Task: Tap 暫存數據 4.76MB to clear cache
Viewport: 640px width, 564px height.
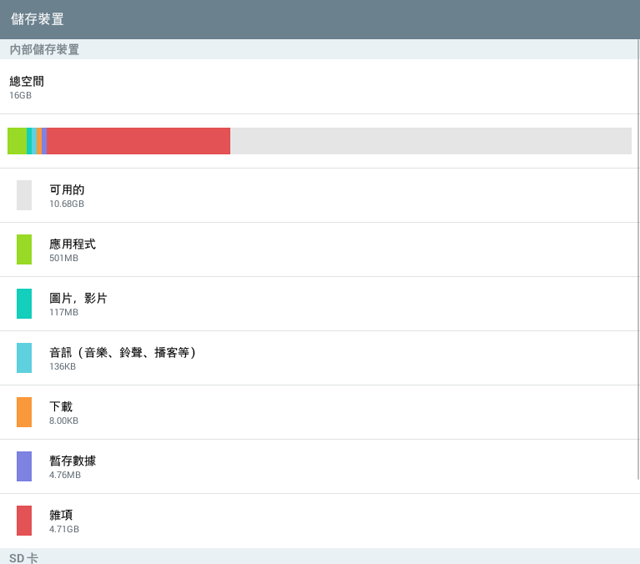Action: 319,467
